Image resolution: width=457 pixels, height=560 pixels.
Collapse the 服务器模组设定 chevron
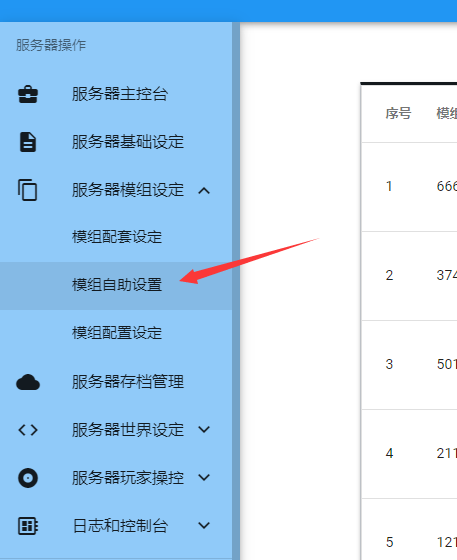point(204,190)
